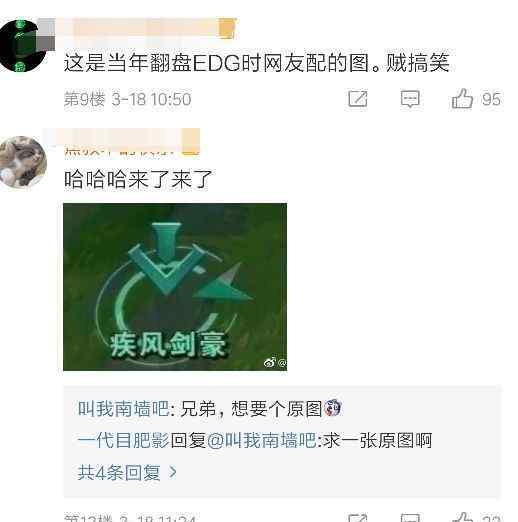Viewport: 518px width, 522px height.
Task: Tap the share icon on floor 9 comment
Action: (x=358, y=99)
